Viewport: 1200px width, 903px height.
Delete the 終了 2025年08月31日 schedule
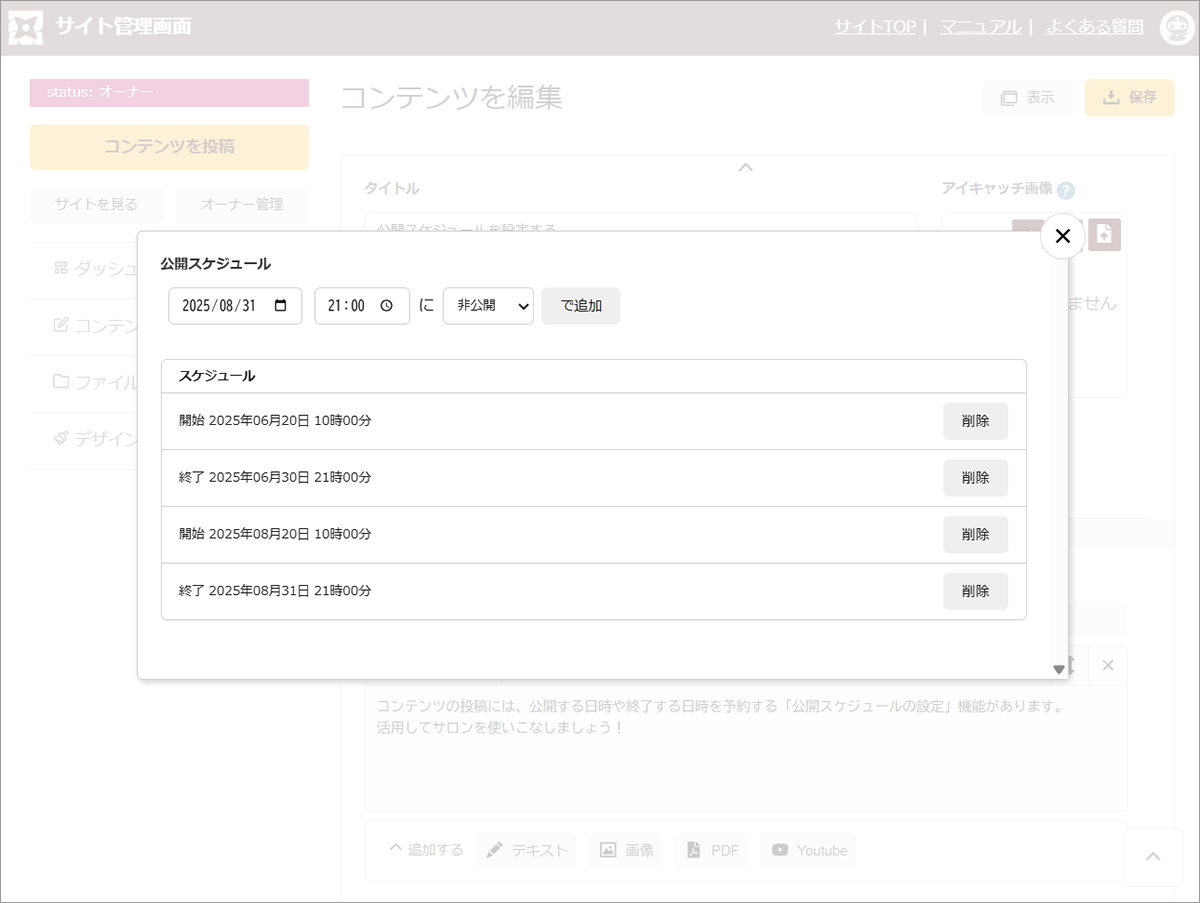click(x=975, y=591)
